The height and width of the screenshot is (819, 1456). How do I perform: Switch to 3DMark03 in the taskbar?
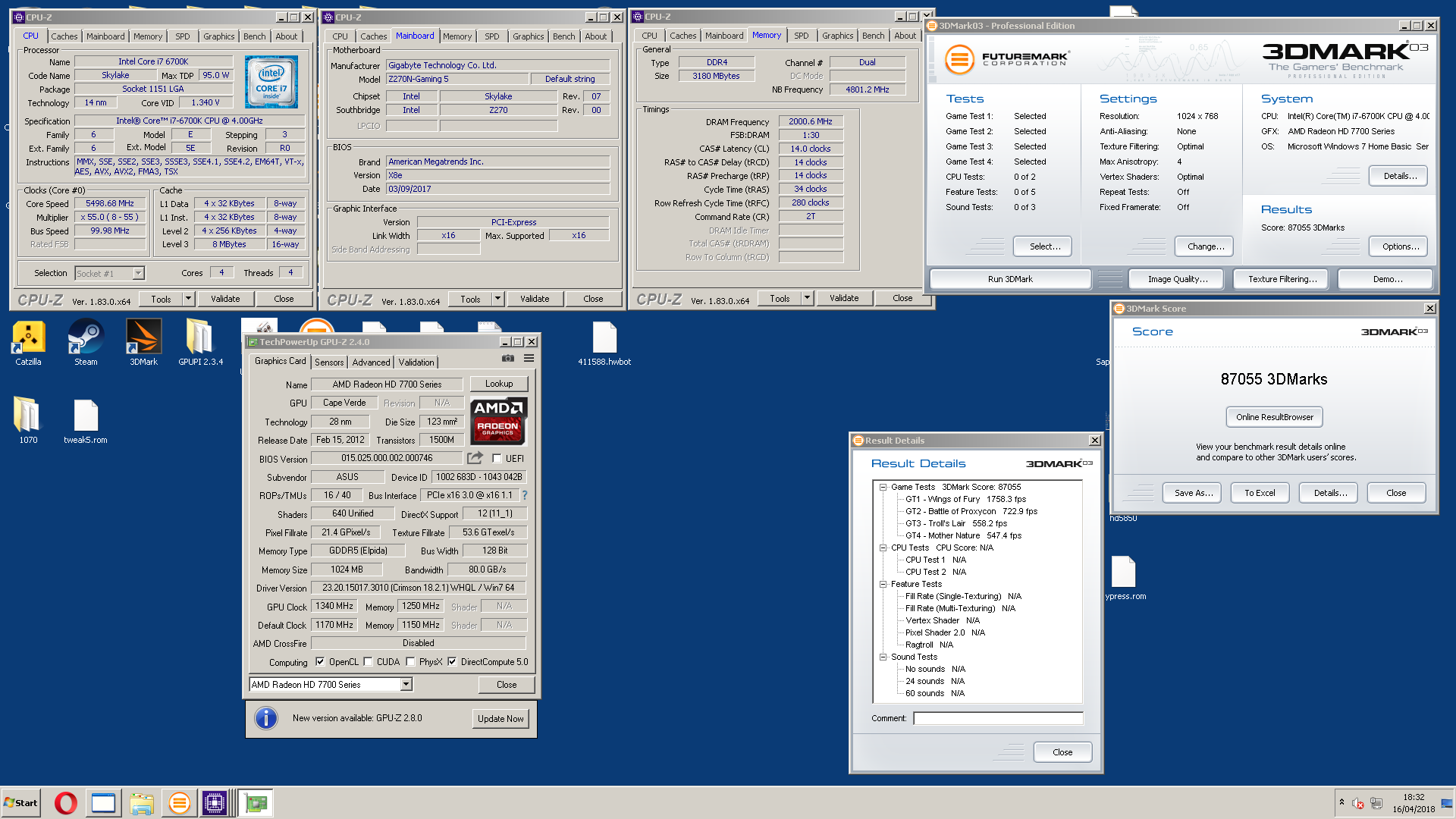coord(179,802)
